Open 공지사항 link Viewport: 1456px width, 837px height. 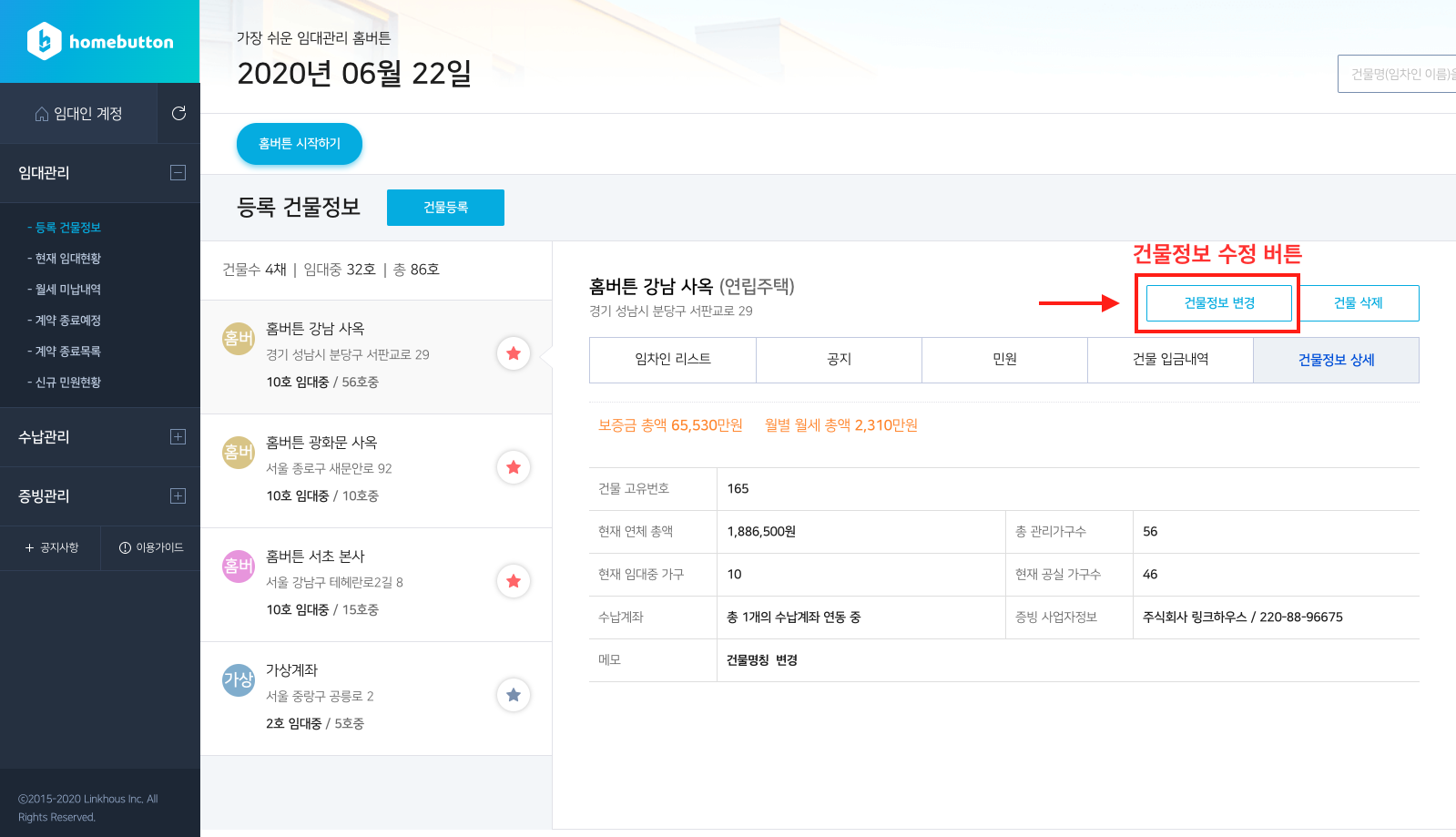pos(51,548)
